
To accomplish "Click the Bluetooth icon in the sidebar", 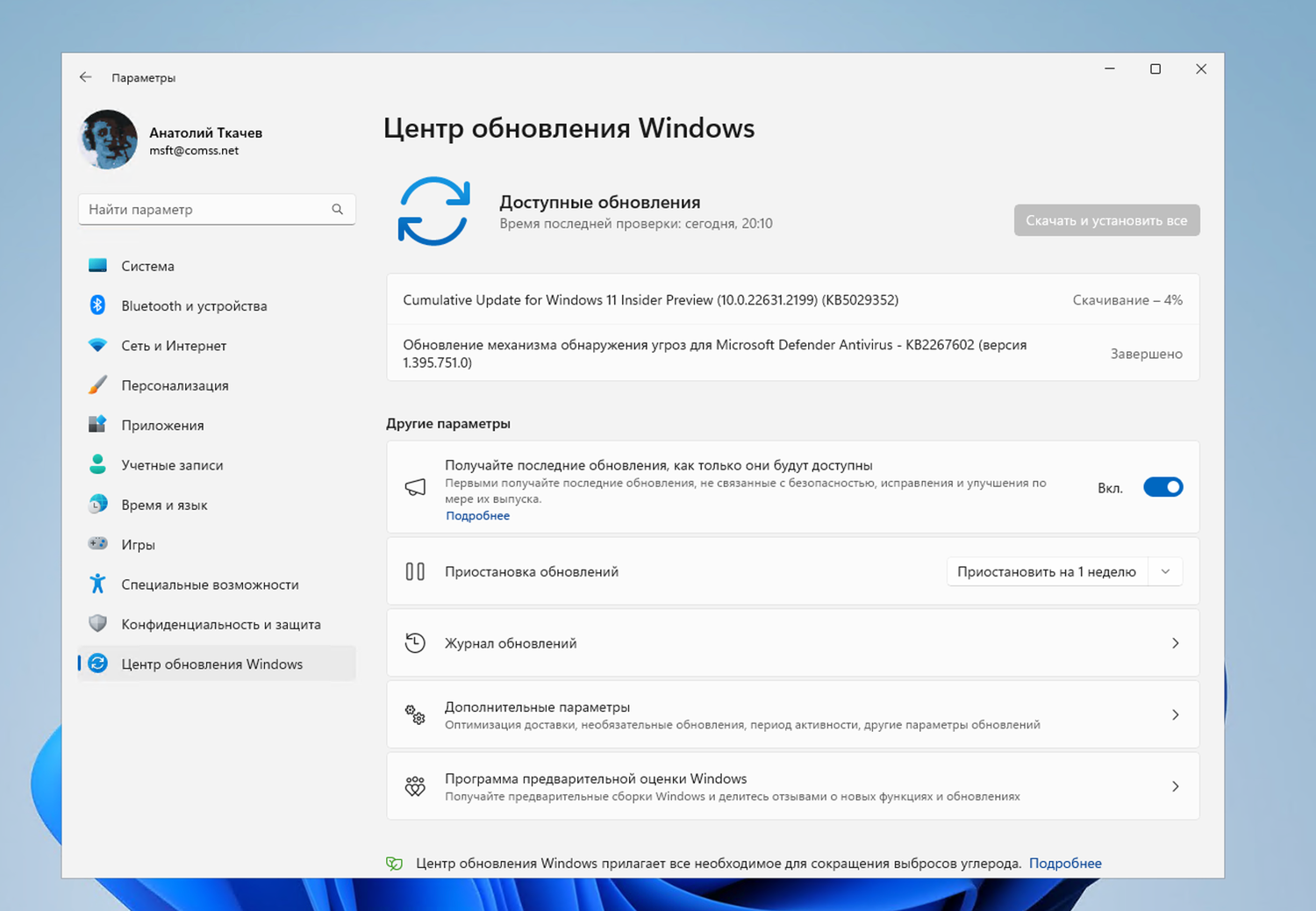I will (x=97, y=305).
